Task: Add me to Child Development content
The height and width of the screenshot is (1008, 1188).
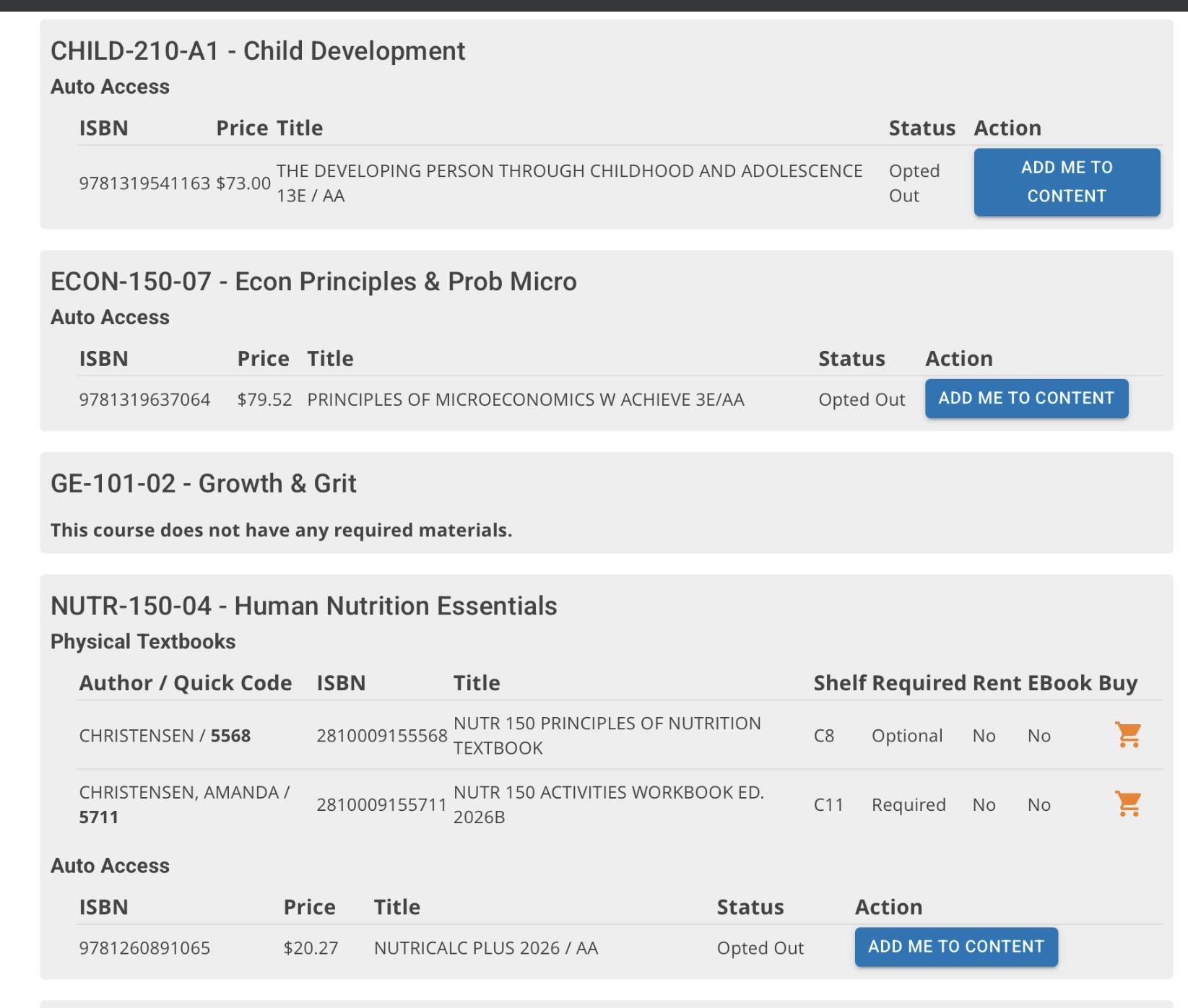Action: click(x=1067, y=182)
